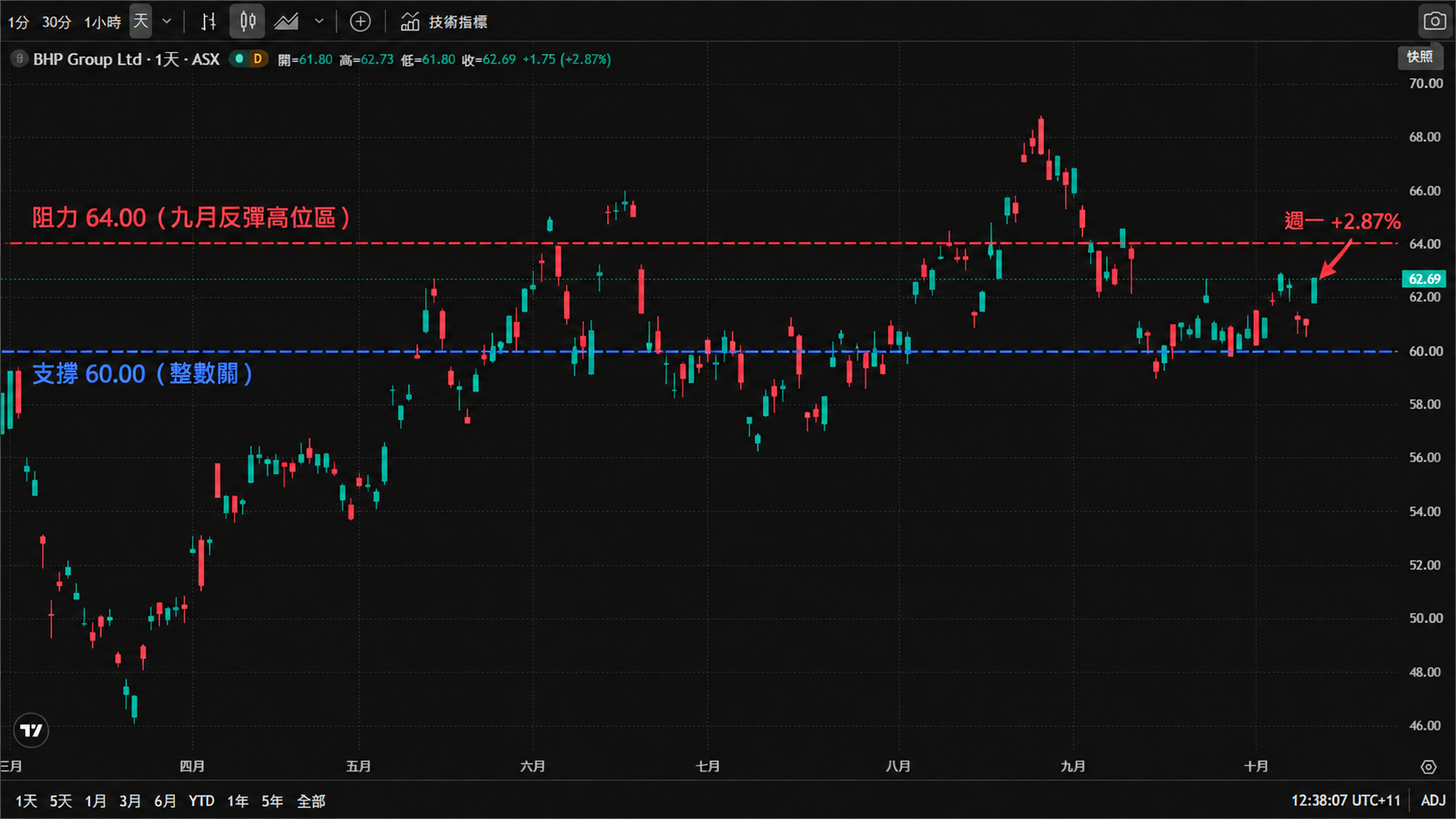The image size is (1456, 819).
Task: Open 技術指標 indicators
Action: pos(444,22)
